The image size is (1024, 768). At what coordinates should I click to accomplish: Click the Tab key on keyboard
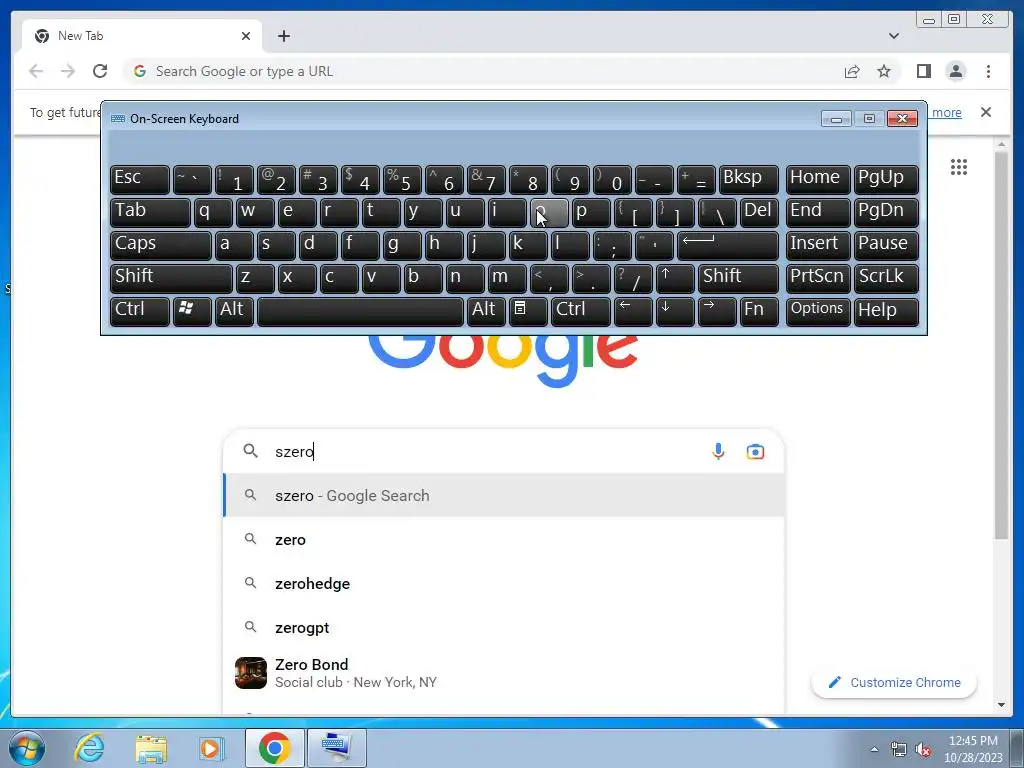(x=150, y=212)
